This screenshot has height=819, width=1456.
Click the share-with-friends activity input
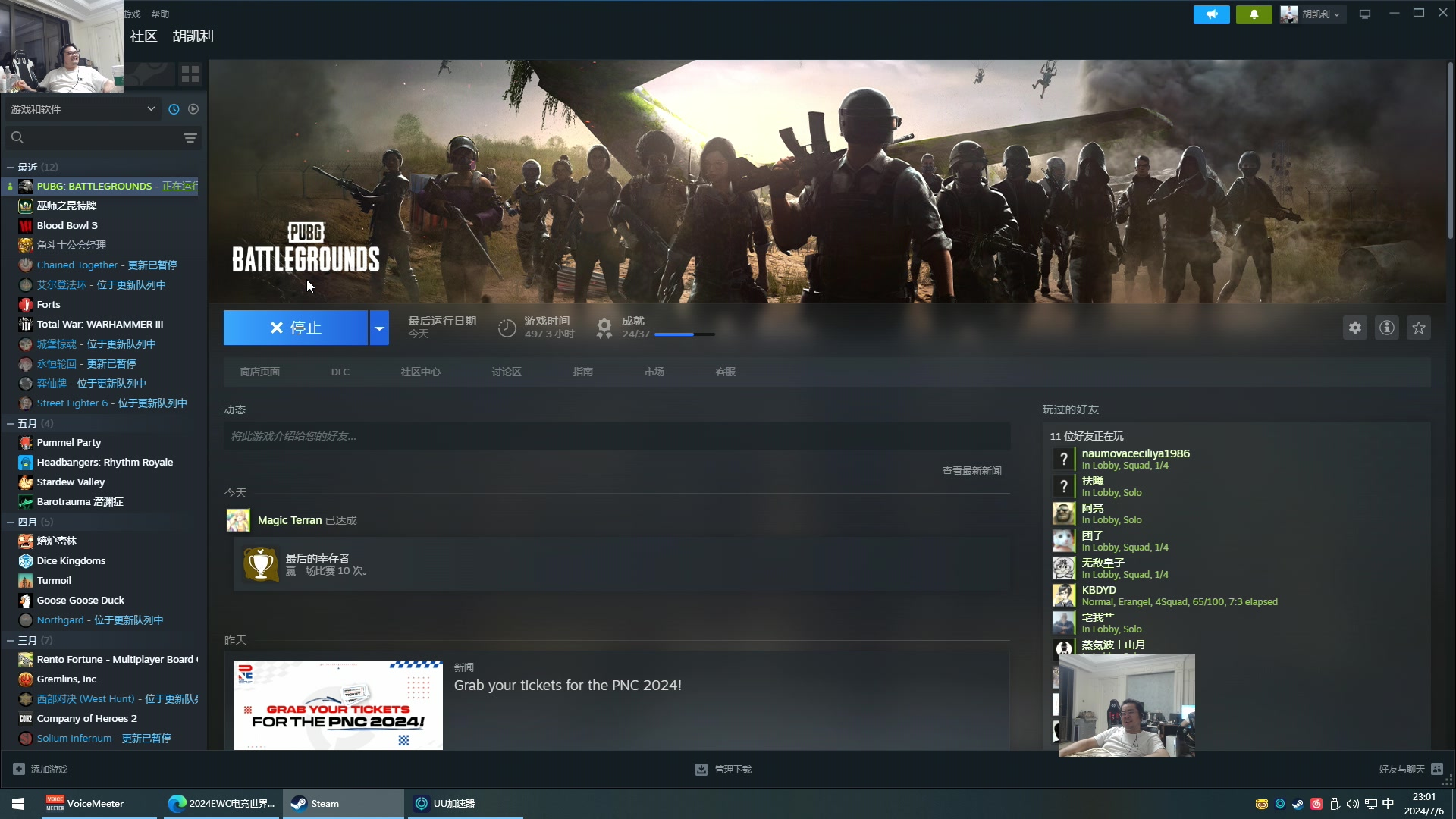[x=617, y=437]
